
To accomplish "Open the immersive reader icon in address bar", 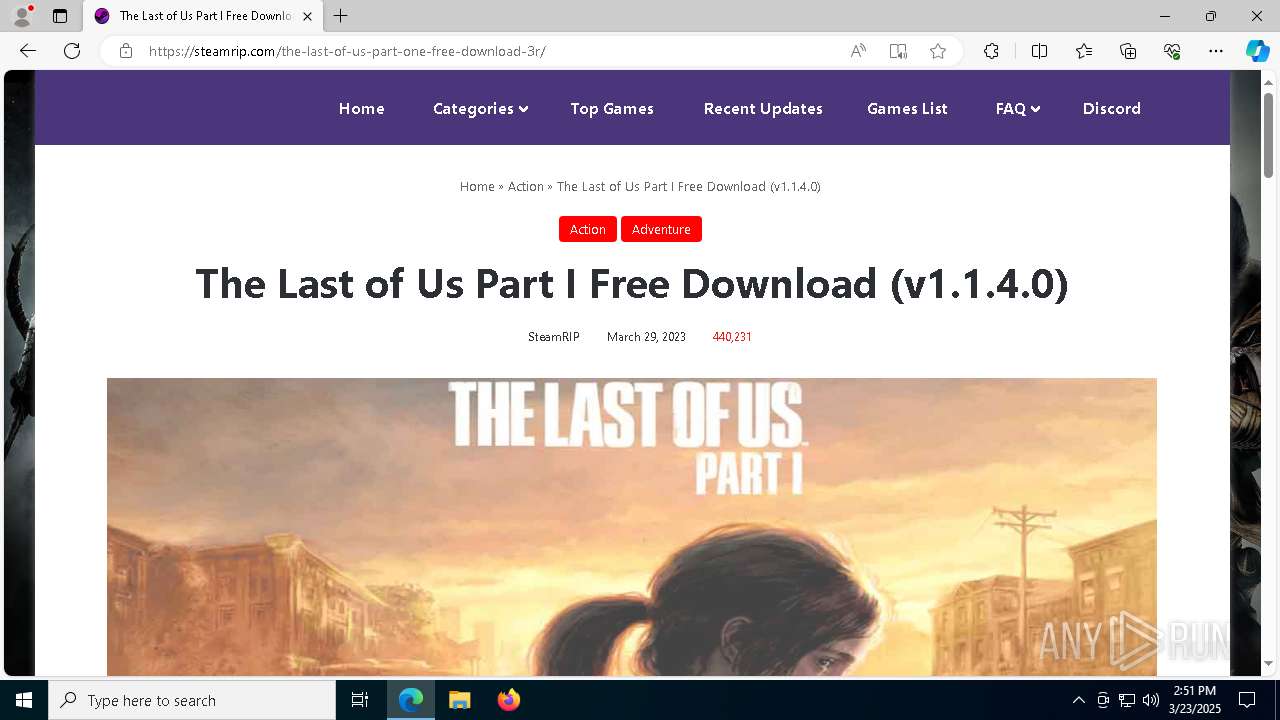I will (x=898, y=51).
